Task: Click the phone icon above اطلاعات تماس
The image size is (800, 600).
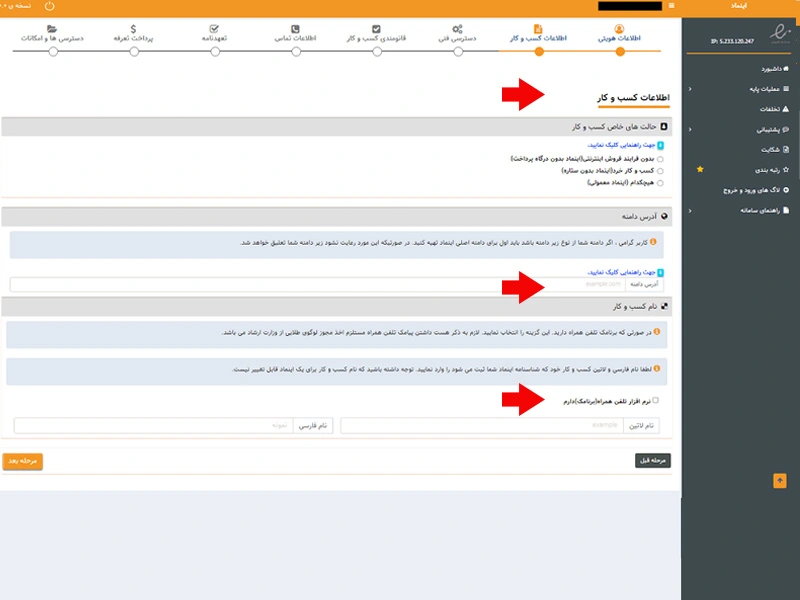Action: pos(295,29)
